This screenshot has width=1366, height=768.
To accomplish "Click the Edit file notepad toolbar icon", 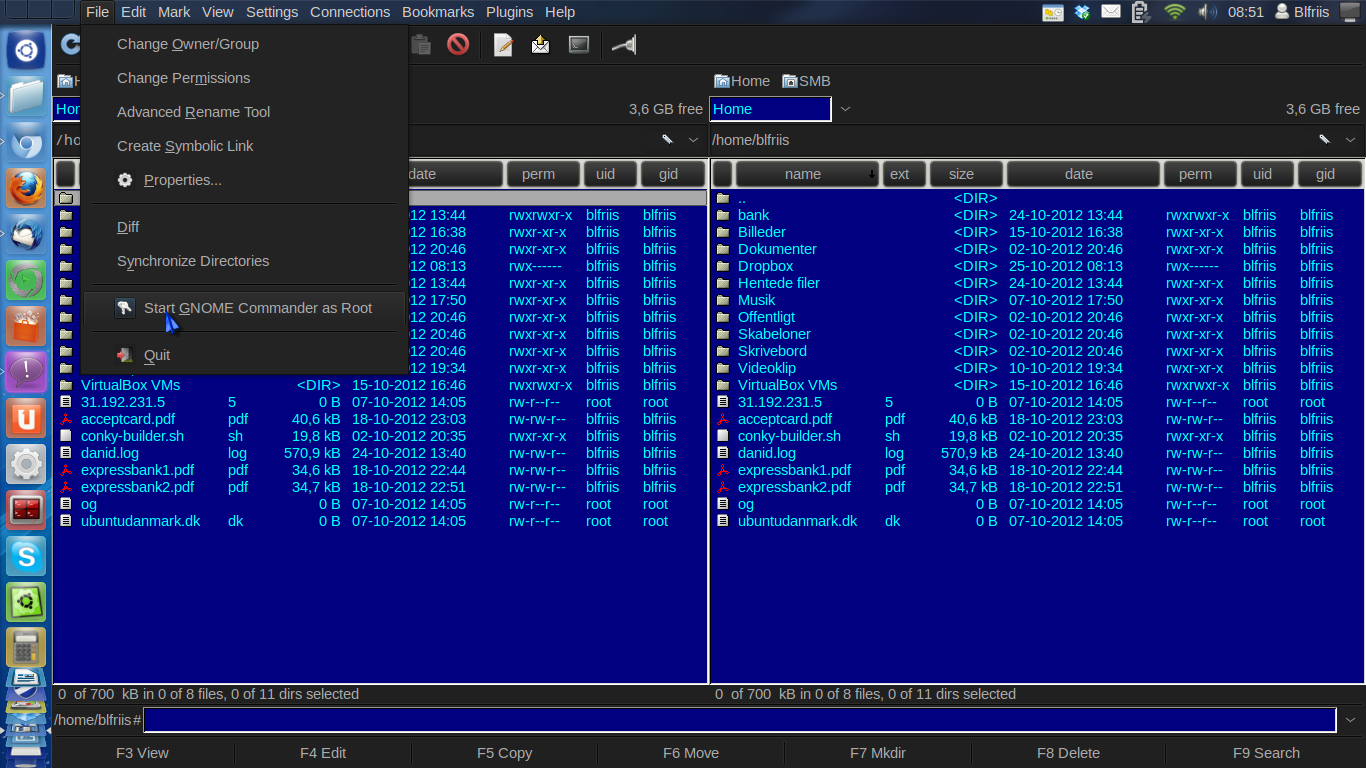I will click(503, 44).
